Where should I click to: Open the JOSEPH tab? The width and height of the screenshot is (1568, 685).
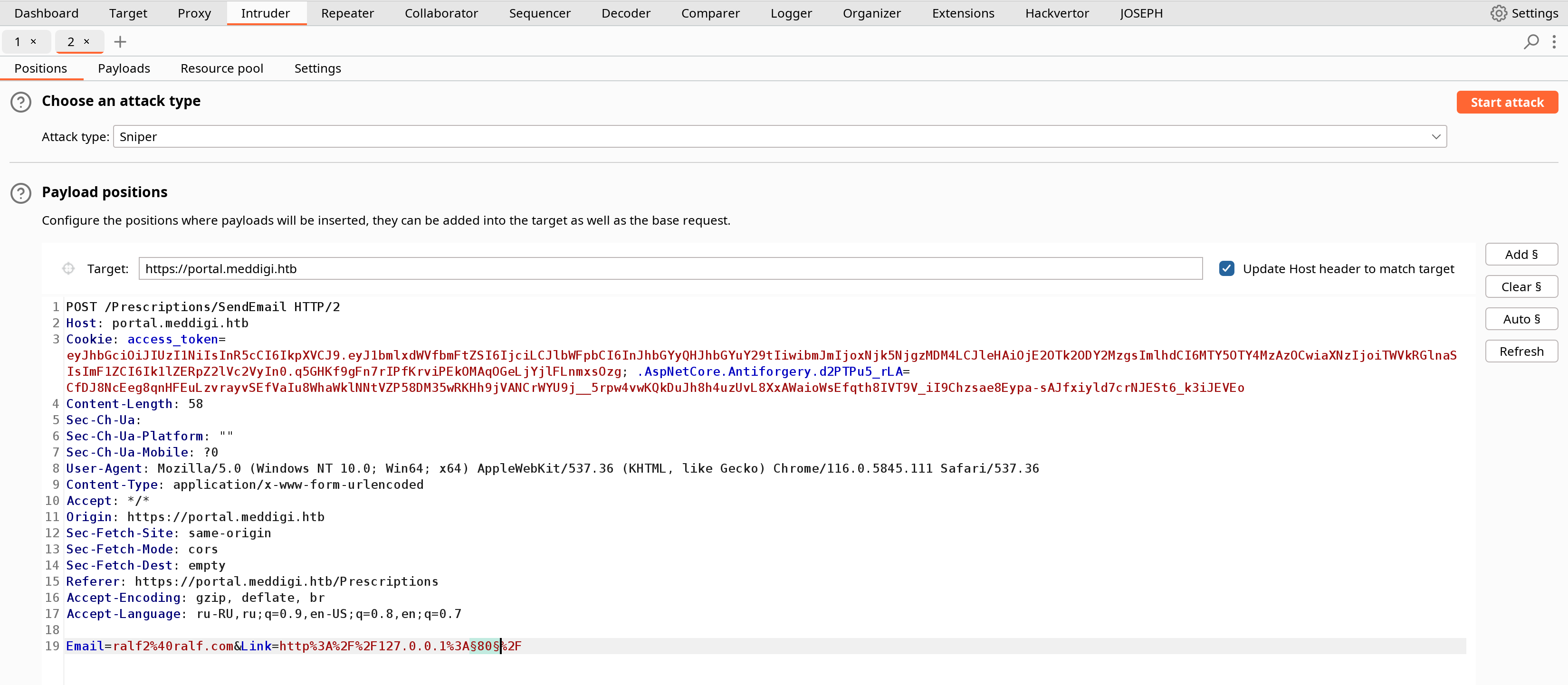(1141, 13)
